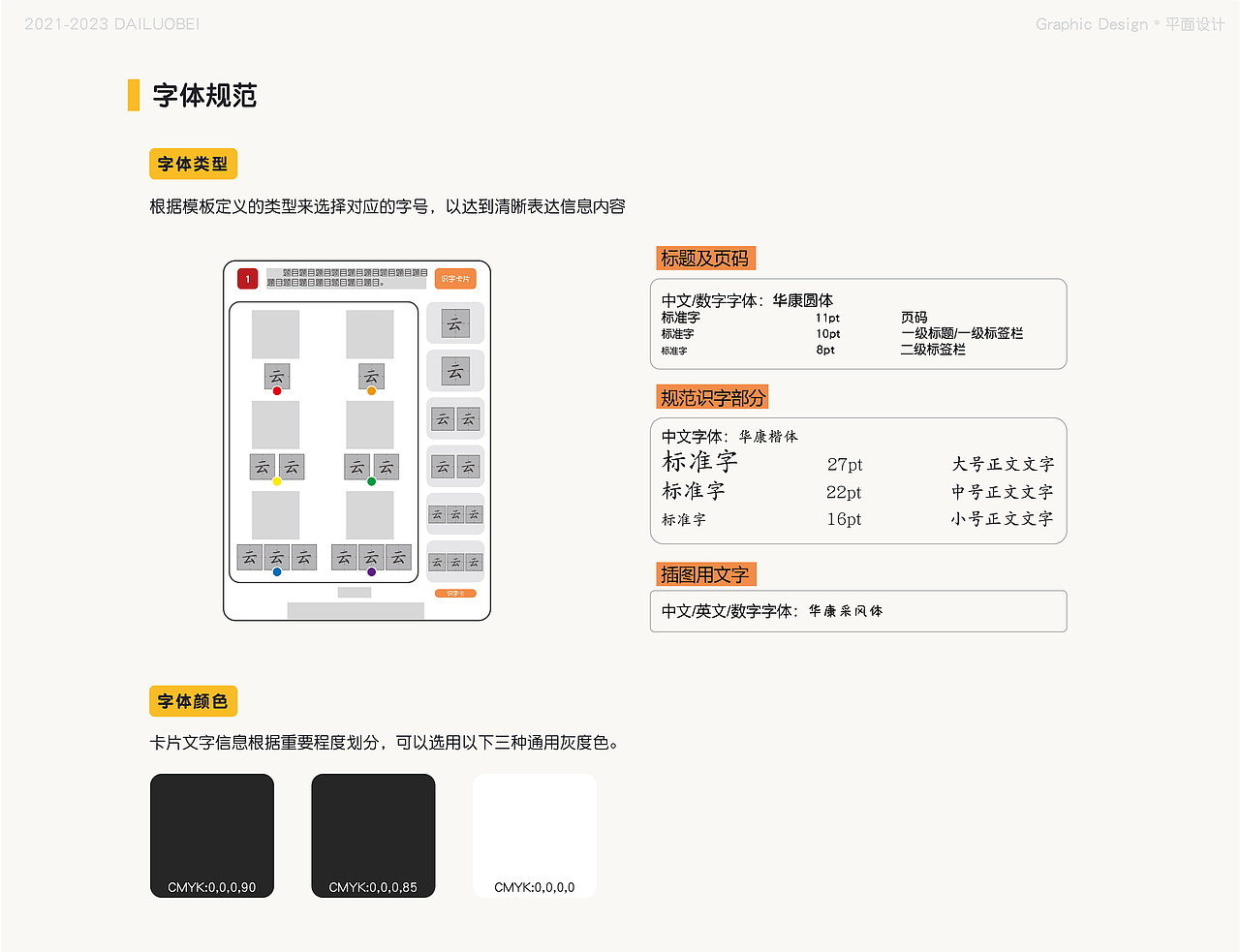Click the 卡片文字信息根据重要程度划分 sentence

tap(384, 743)
